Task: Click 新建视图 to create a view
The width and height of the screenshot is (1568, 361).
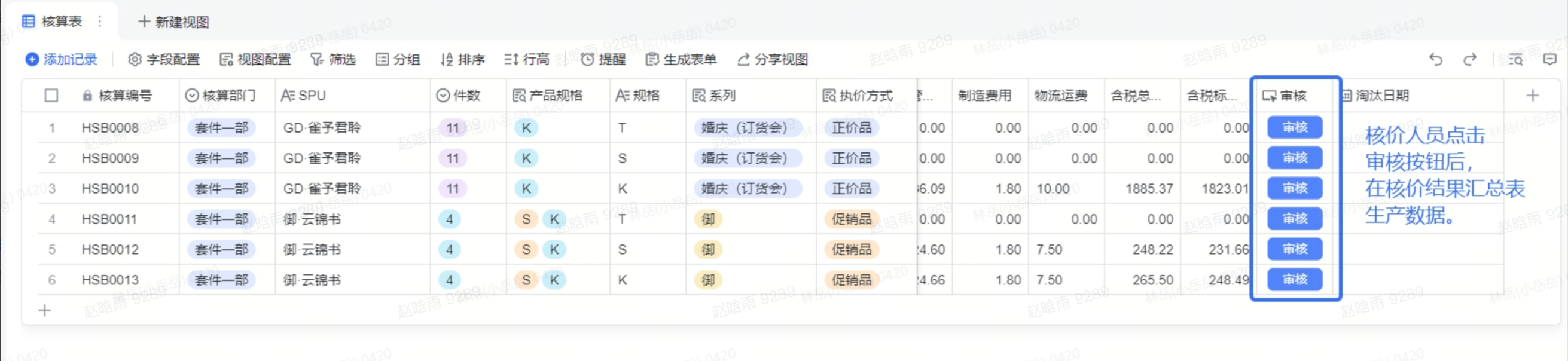Action: coord(173,22)
